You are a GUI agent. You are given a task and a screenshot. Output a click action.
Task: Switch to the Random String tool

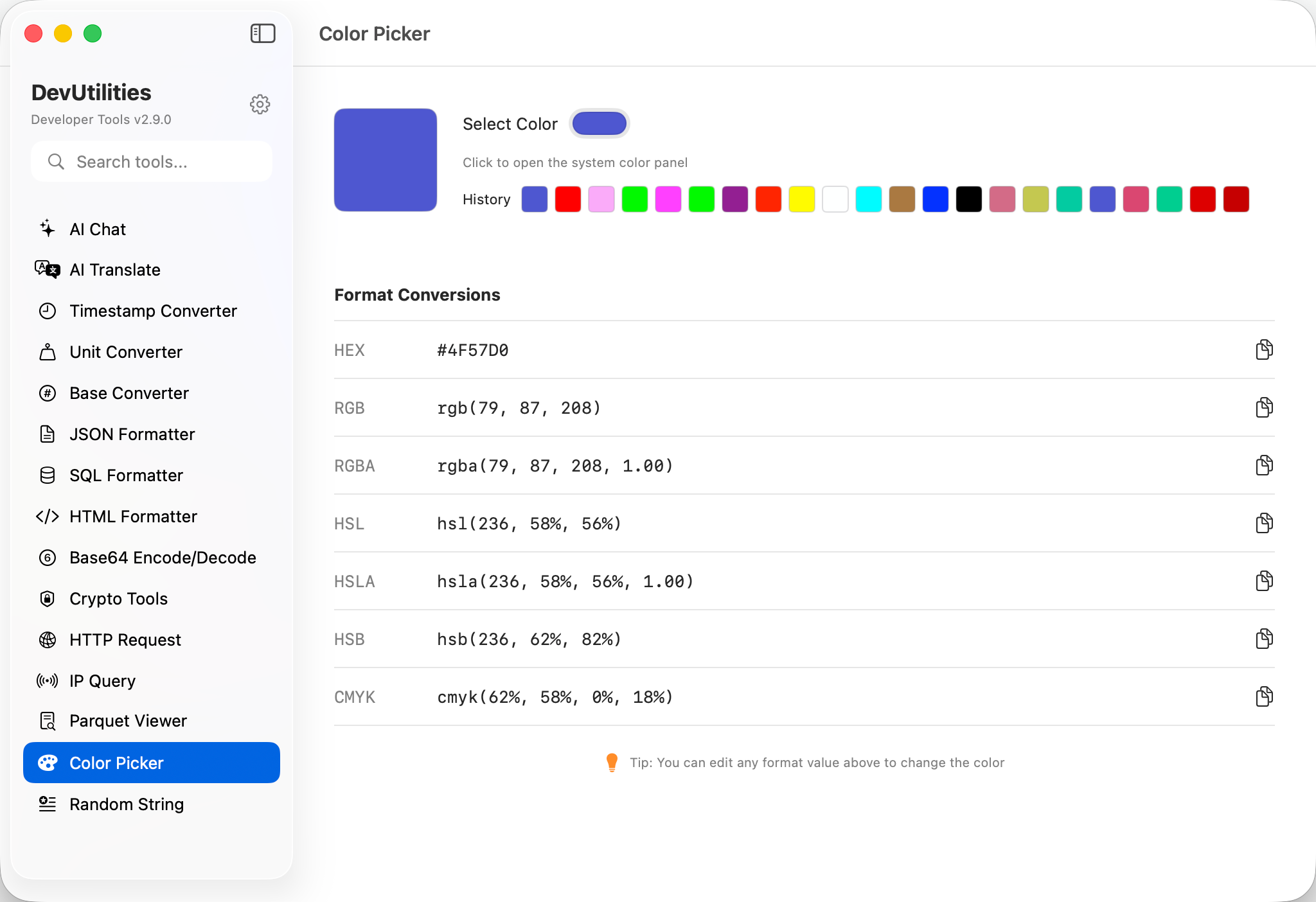[126, 804]
